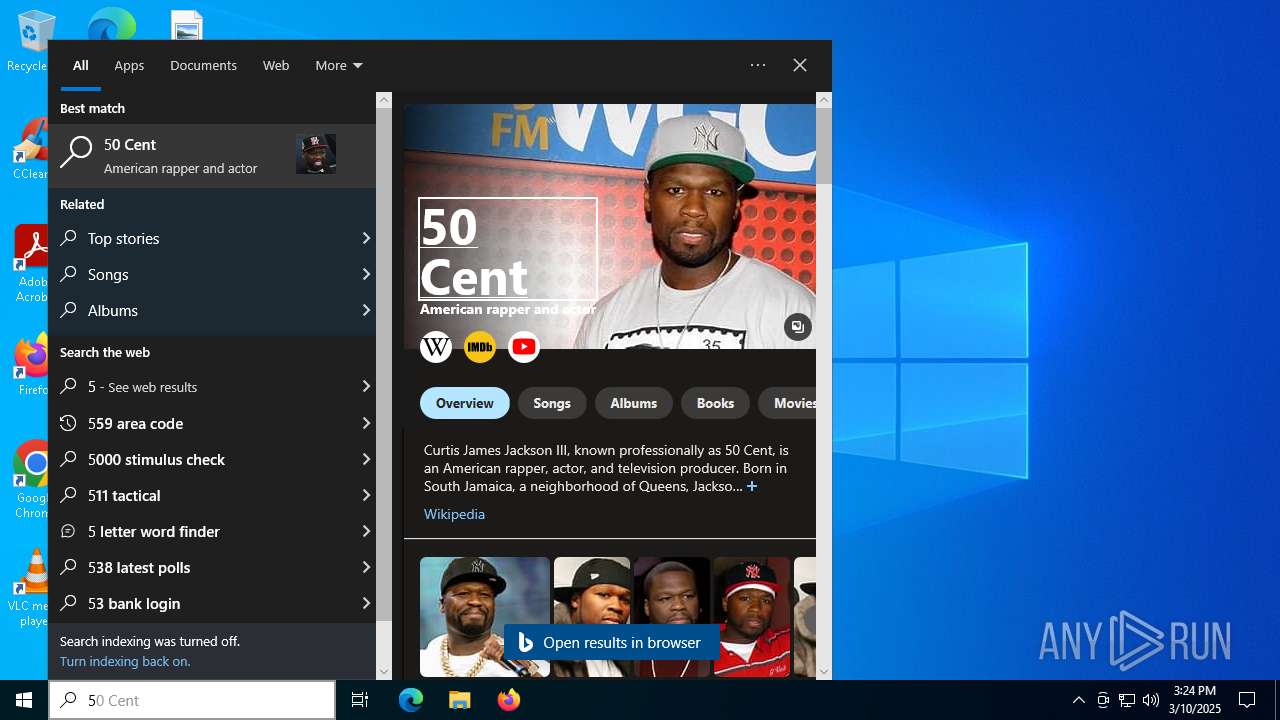
Task: Click 5 - See web results entry
Action: 212,387
